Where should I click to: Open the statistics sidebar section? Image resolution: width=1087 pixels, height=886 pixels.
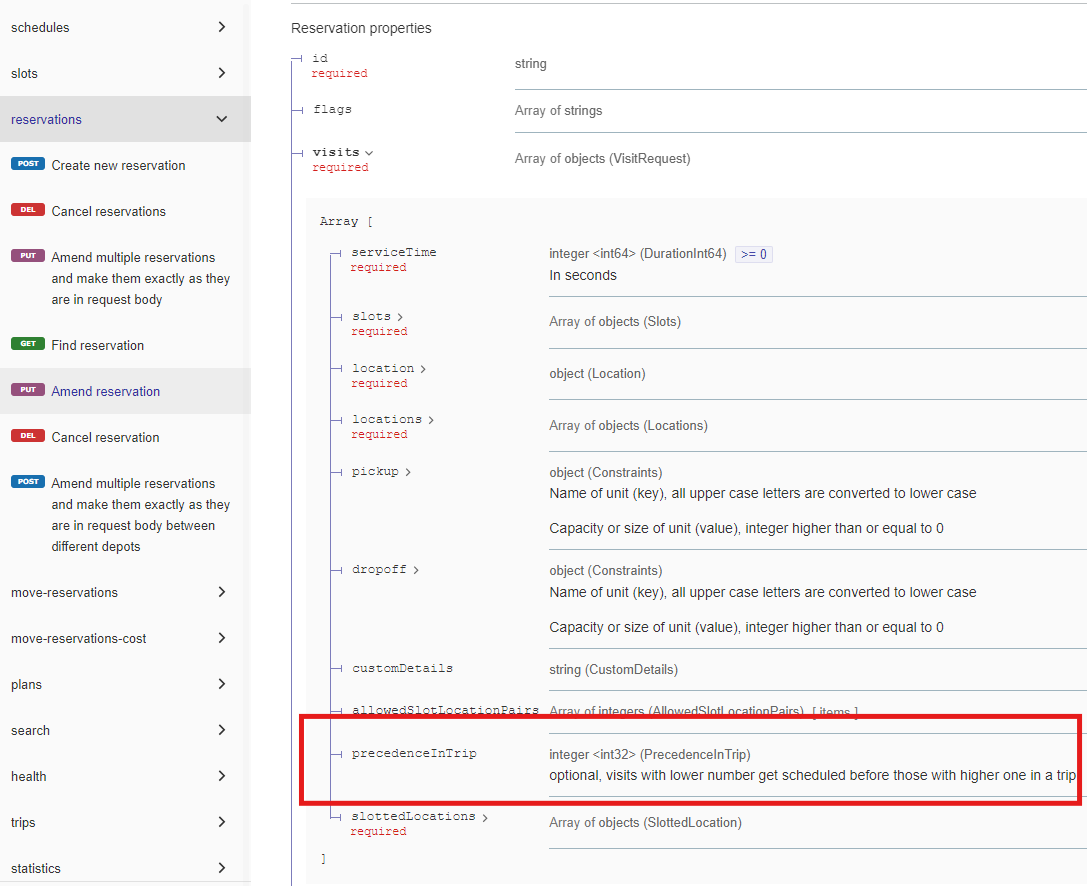(x=36, y=868)
